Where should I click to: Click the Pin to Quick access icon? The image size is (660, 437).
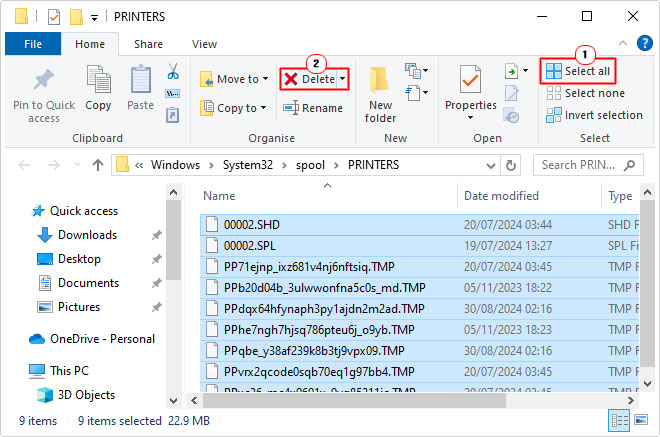(44, 79)
